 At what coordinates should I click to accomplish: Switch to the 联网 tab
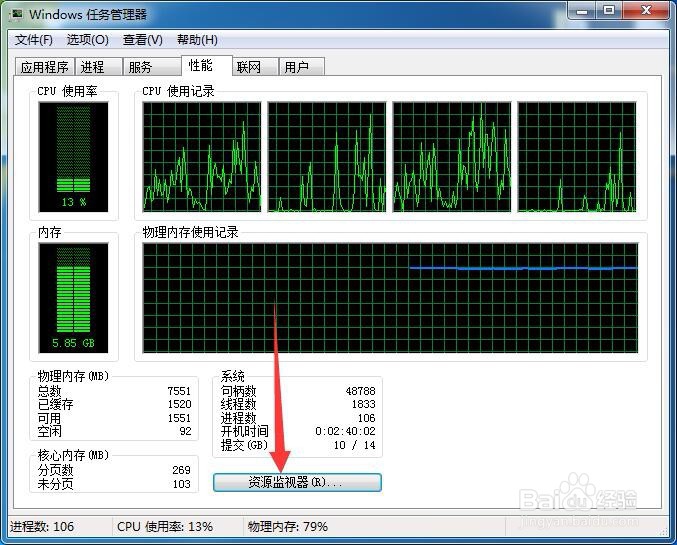255,67
